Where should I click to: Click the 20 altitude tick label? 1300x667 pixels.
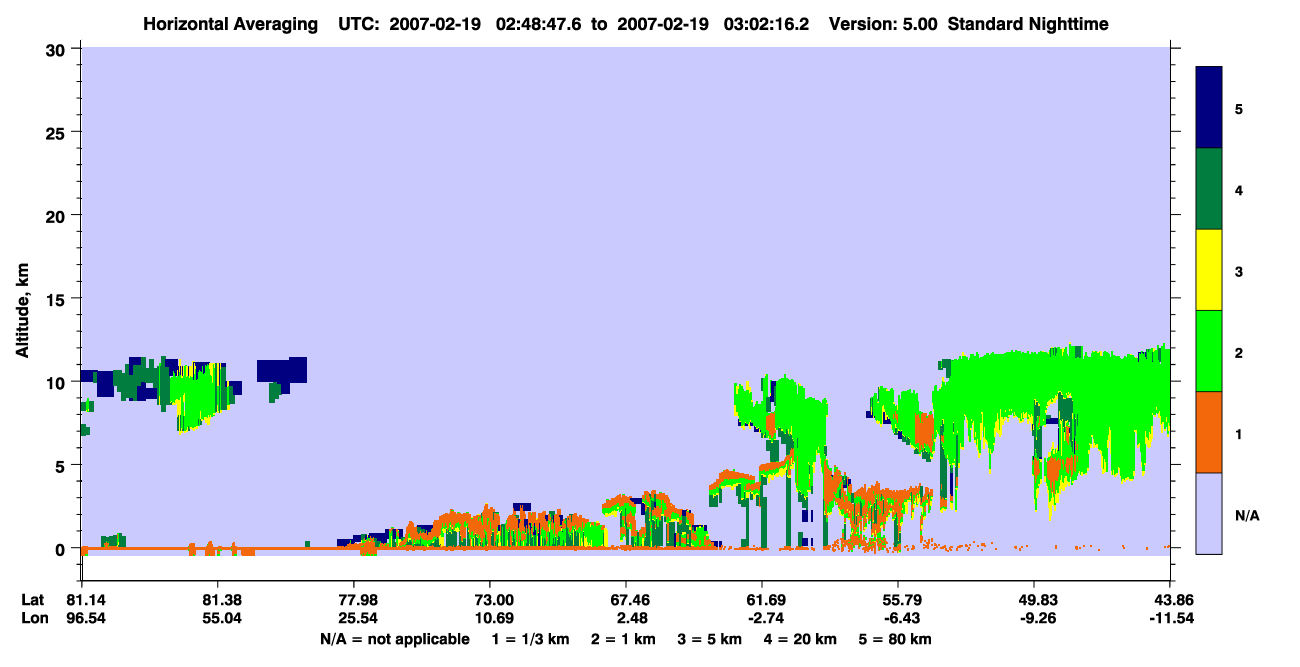[58, 216]
